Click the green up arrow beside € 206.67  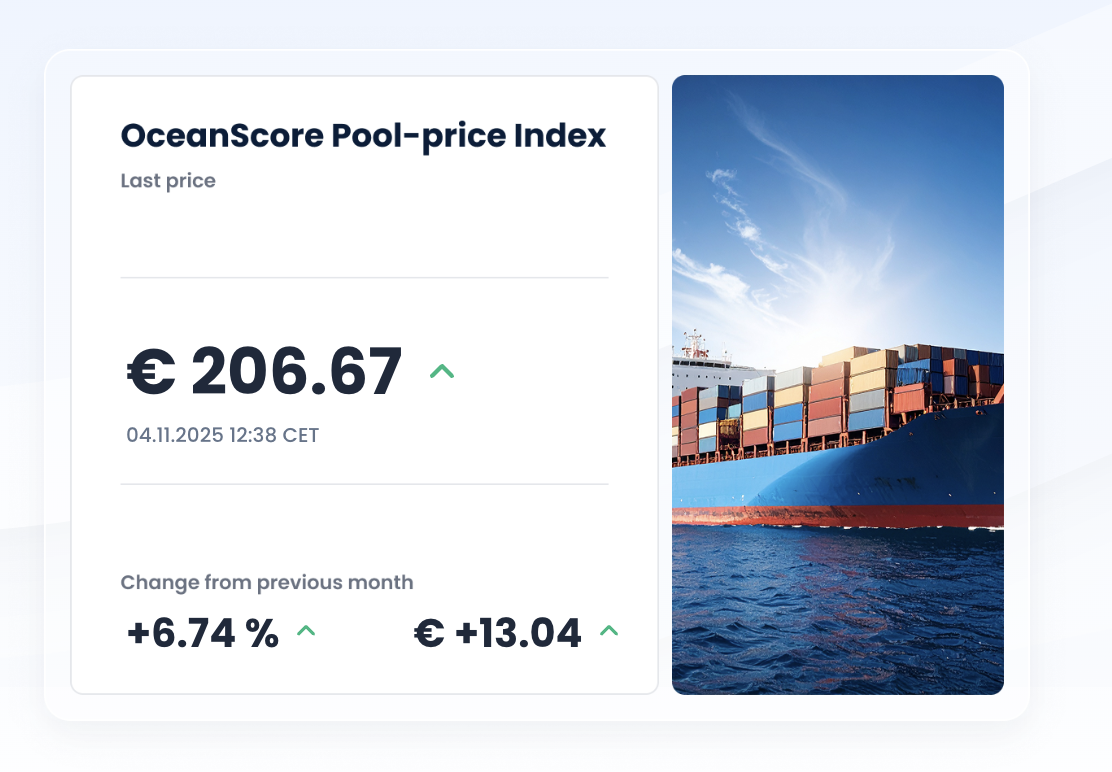[441, 371]
